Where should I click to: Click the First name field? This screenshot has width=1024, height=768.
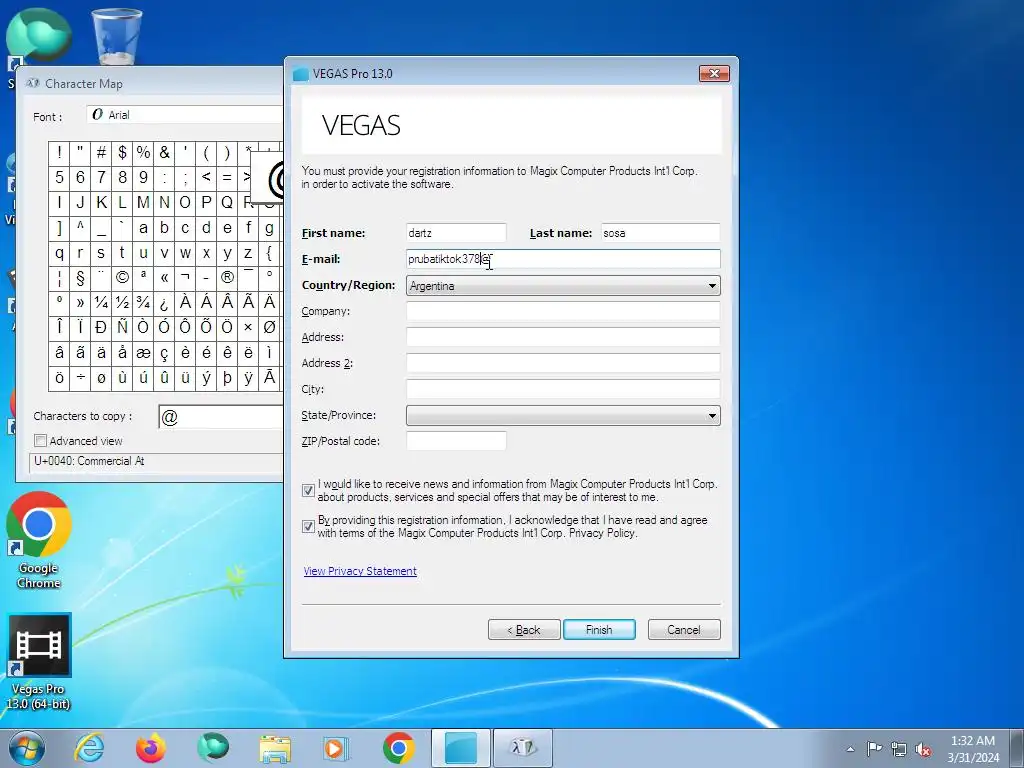tap(456, 233)
